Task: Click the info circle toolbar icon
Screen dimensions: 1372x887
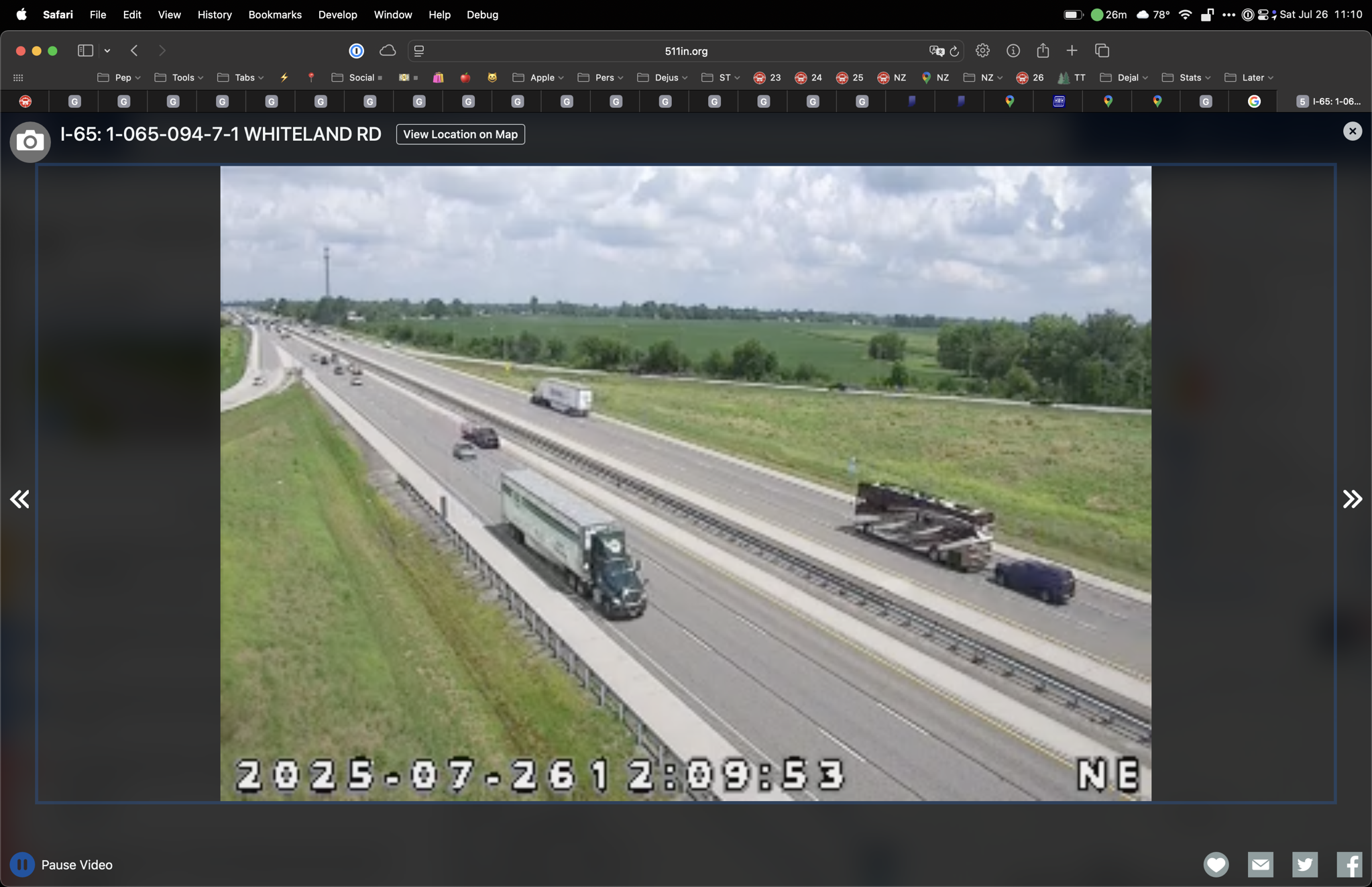Action: [1013, 50]
